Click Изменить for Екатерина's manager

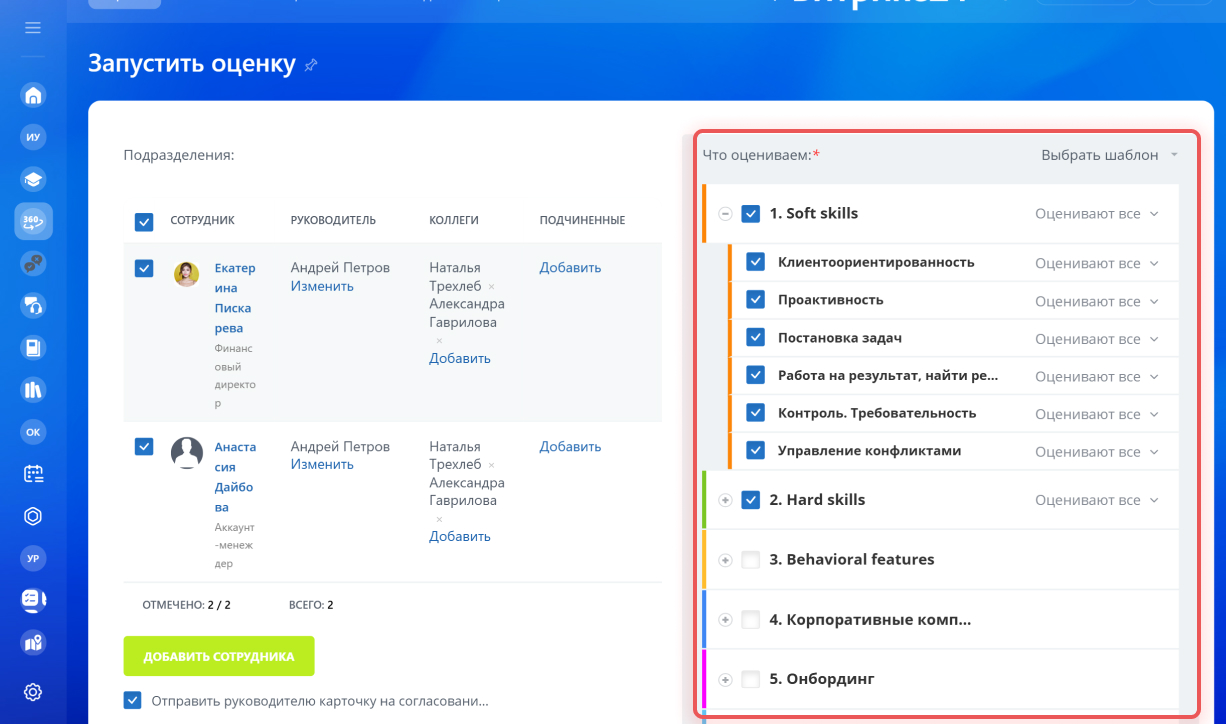(322, 286)
